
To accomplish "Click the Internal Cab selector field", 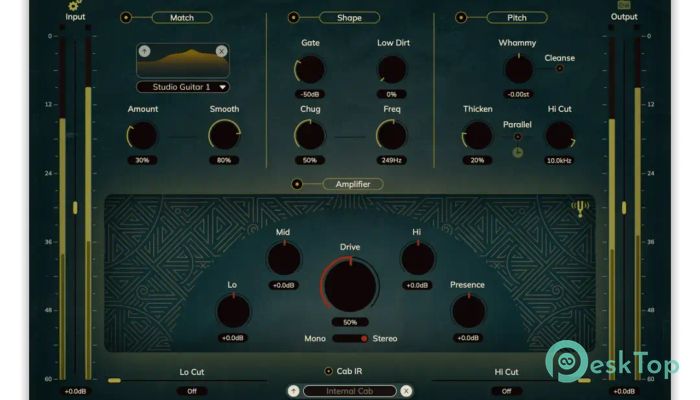I will coord(349,391).
